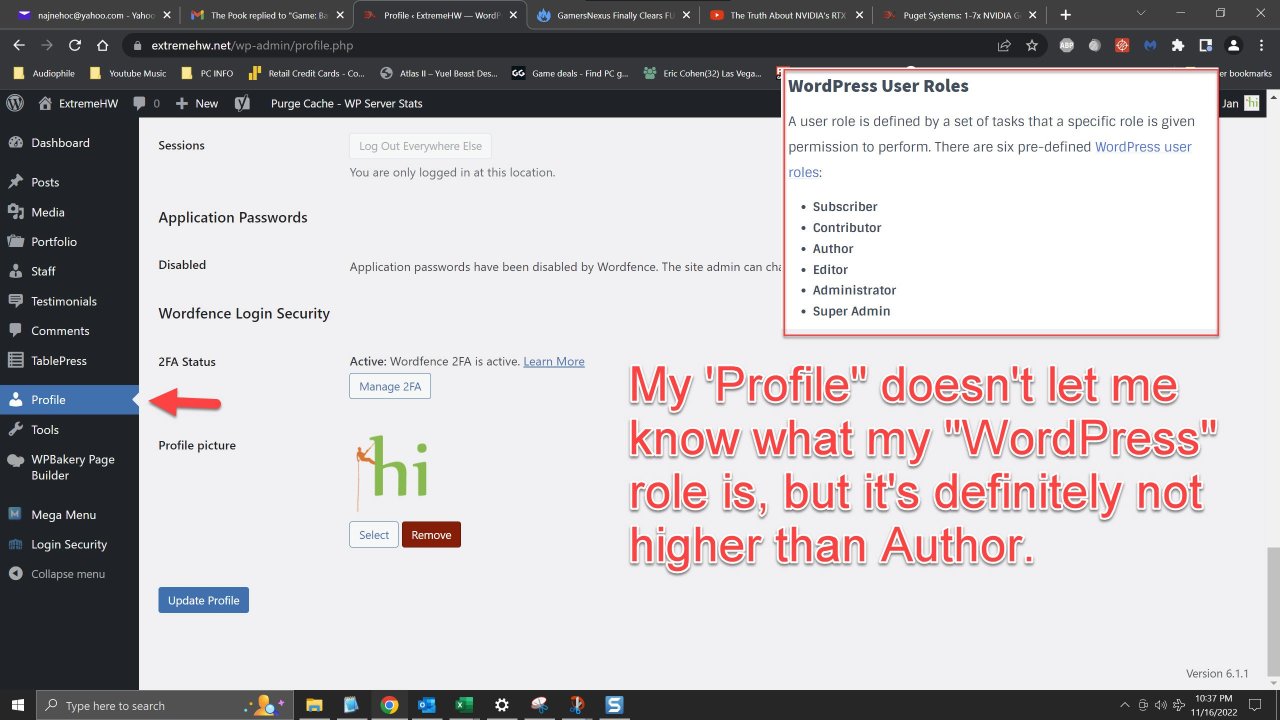Open Mega Menu settings

coord(63,515)
